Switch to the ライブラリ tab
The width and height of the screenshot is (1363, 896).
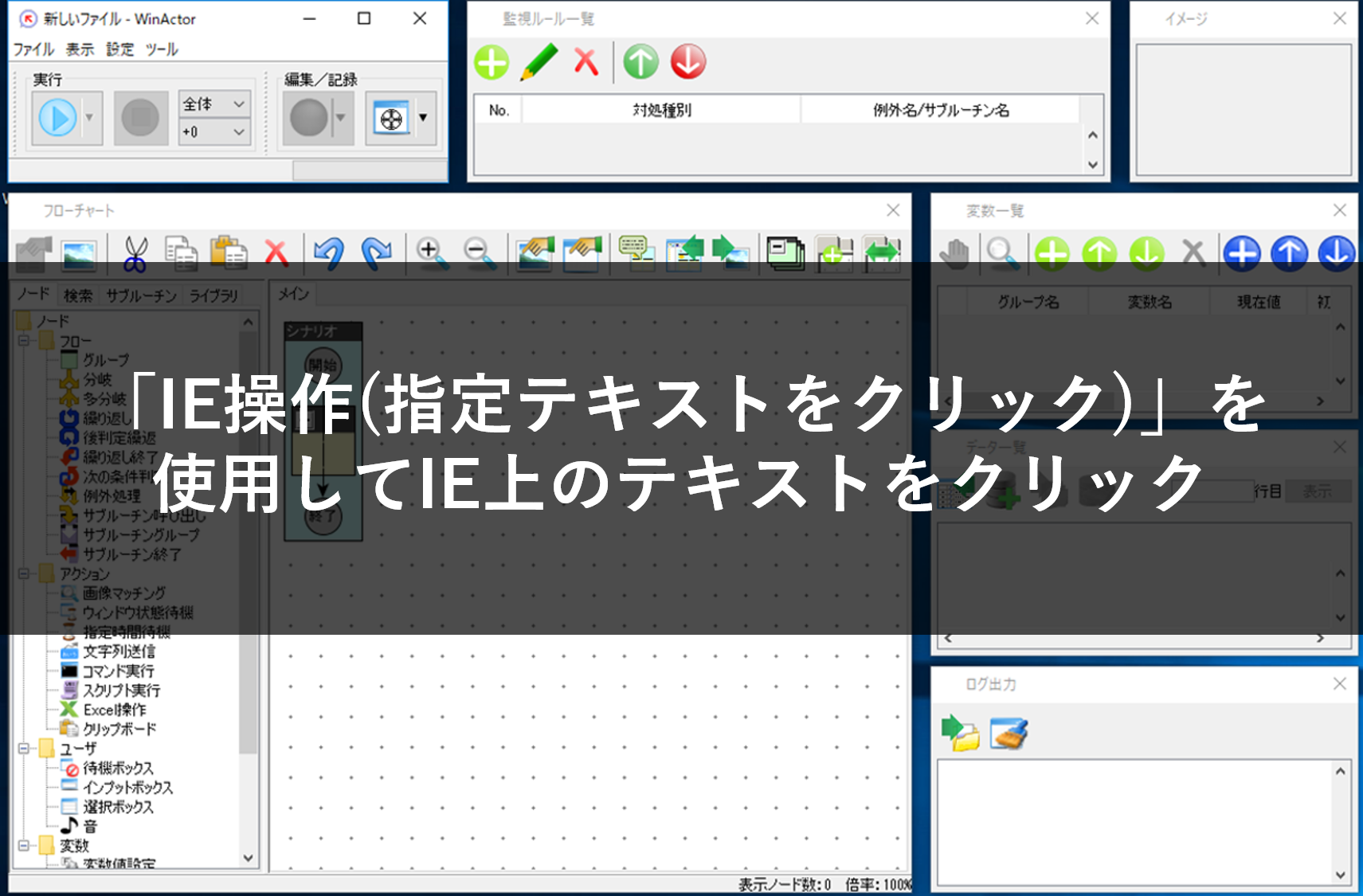(213, 295)
